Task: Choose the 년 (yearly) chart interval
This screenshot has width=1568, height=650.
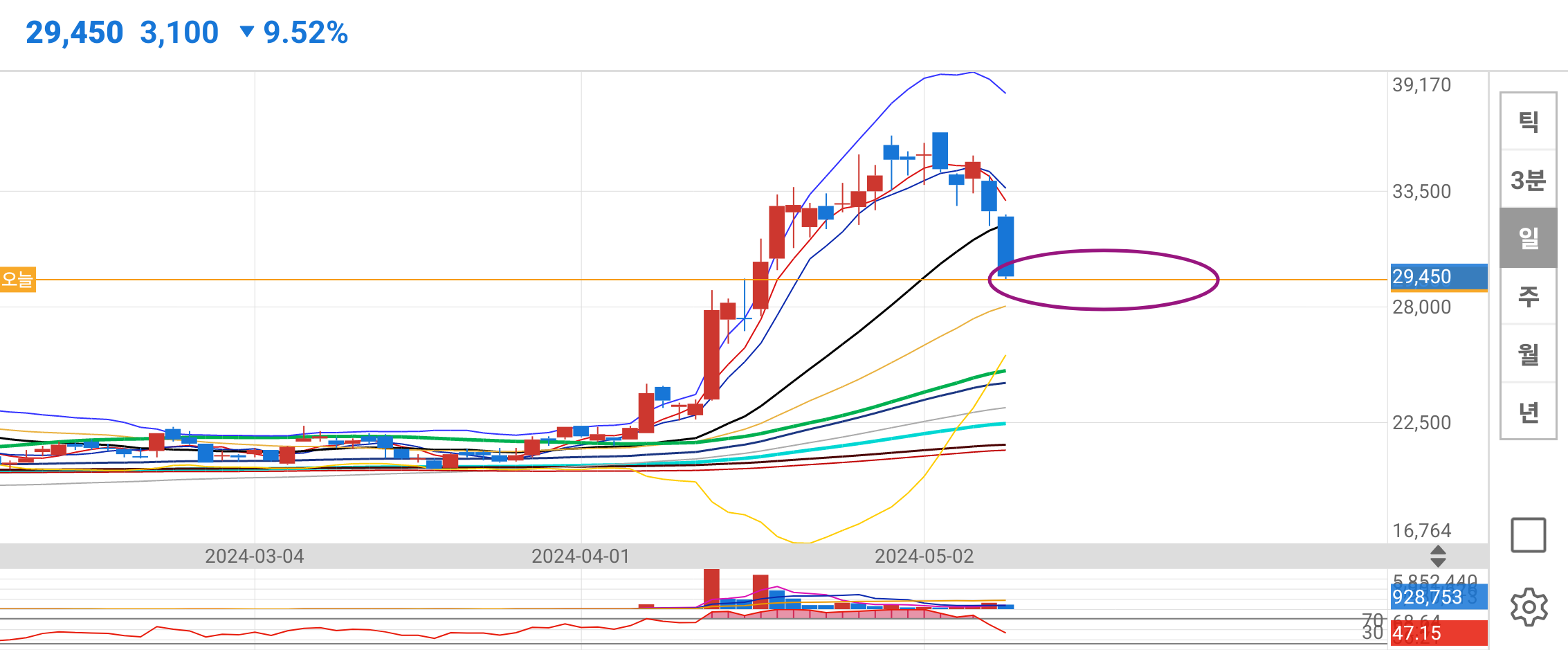Action: (1528, 412)
